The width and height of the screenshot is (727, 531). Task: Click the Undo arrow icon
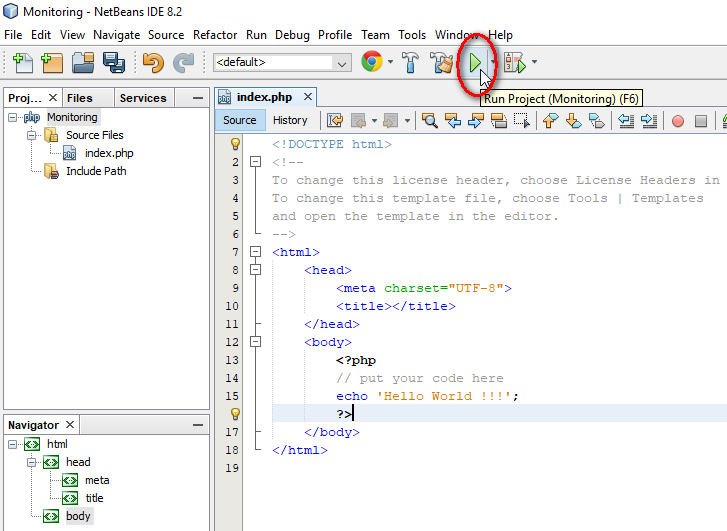coord(153,63)
